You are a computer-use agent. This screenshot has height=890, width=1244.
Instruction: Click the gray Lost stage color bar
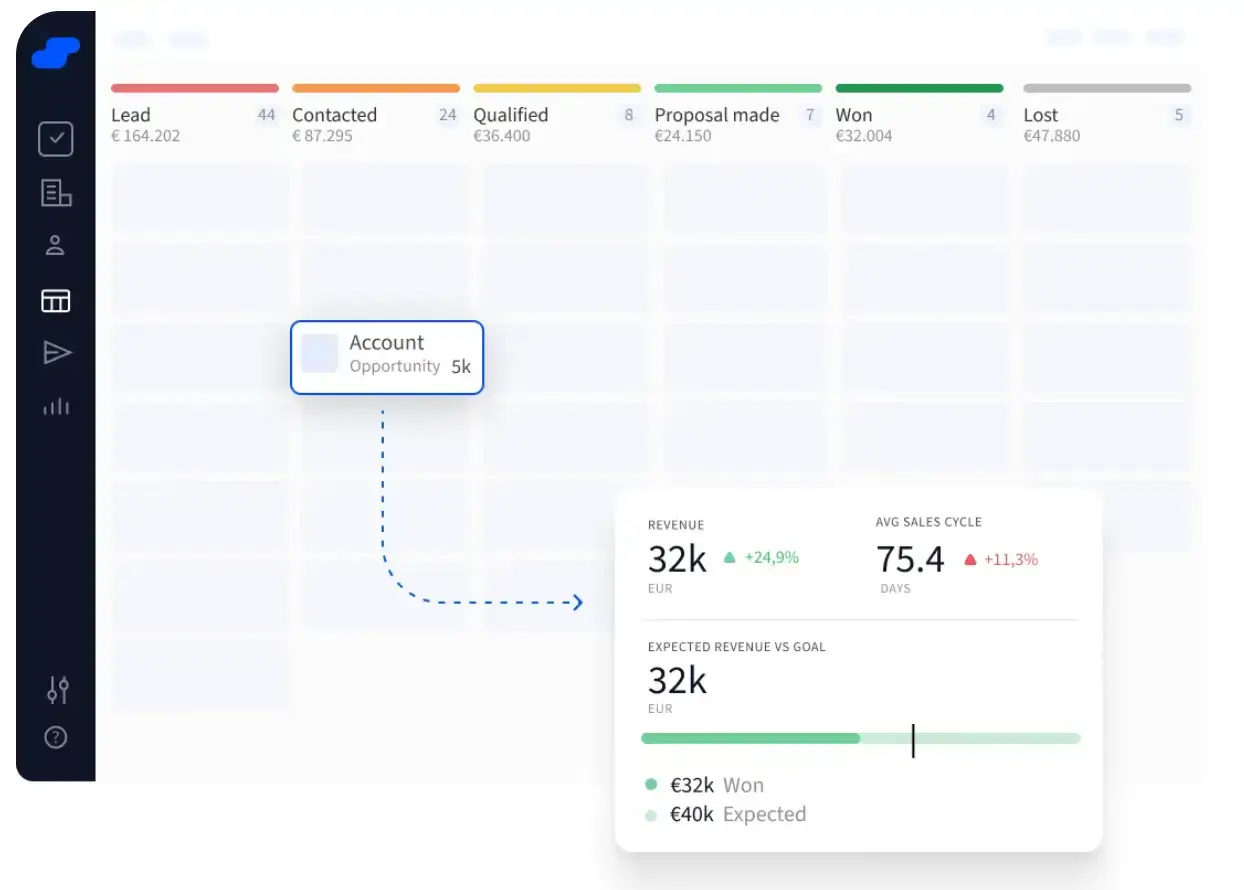[x=1107, y=88]
